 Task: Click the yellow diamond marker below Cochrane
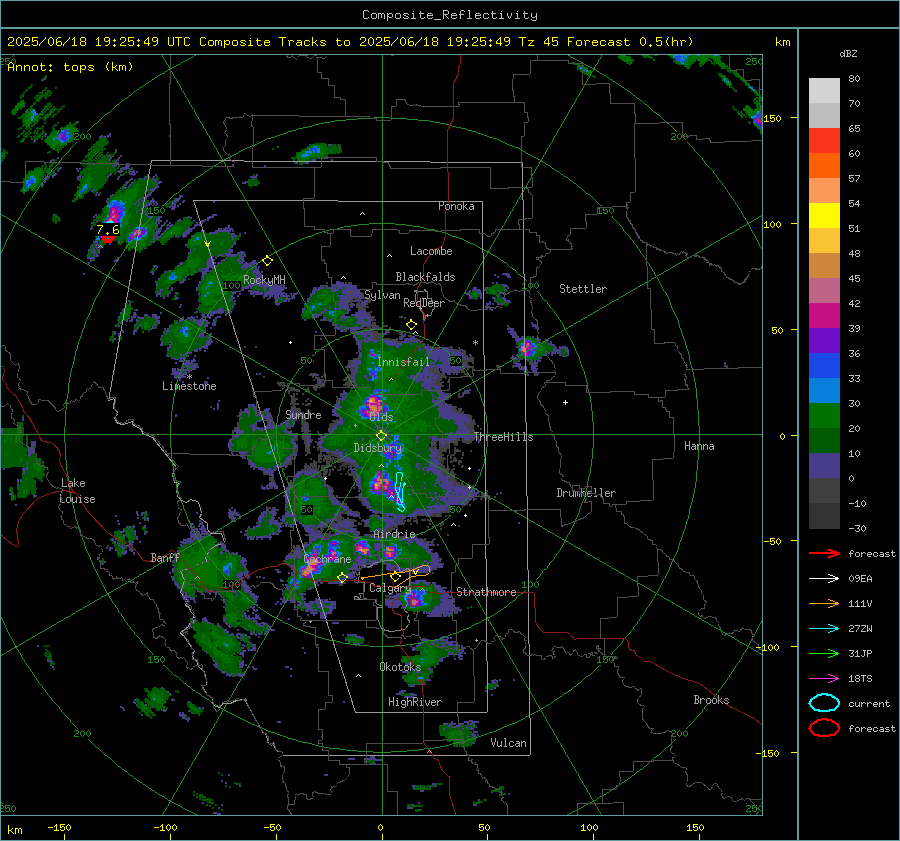coord(342,578)
